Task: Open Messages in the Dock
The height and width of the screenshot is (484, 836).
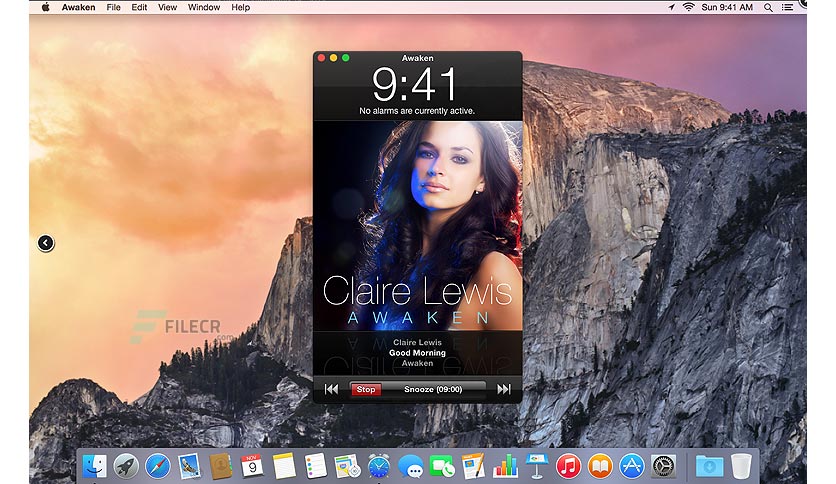Action: pos(411,466)
